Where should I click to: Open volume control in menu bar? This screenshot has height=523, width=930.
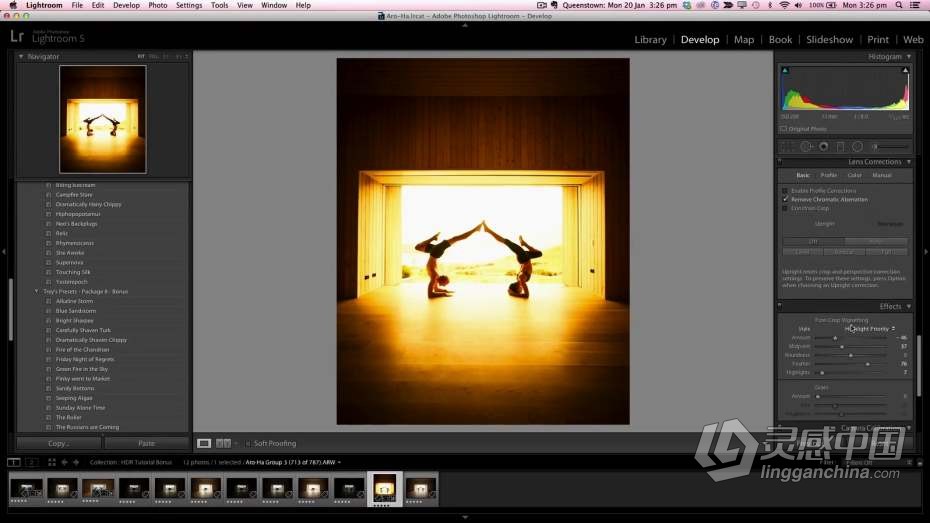[x=798, y=5]
